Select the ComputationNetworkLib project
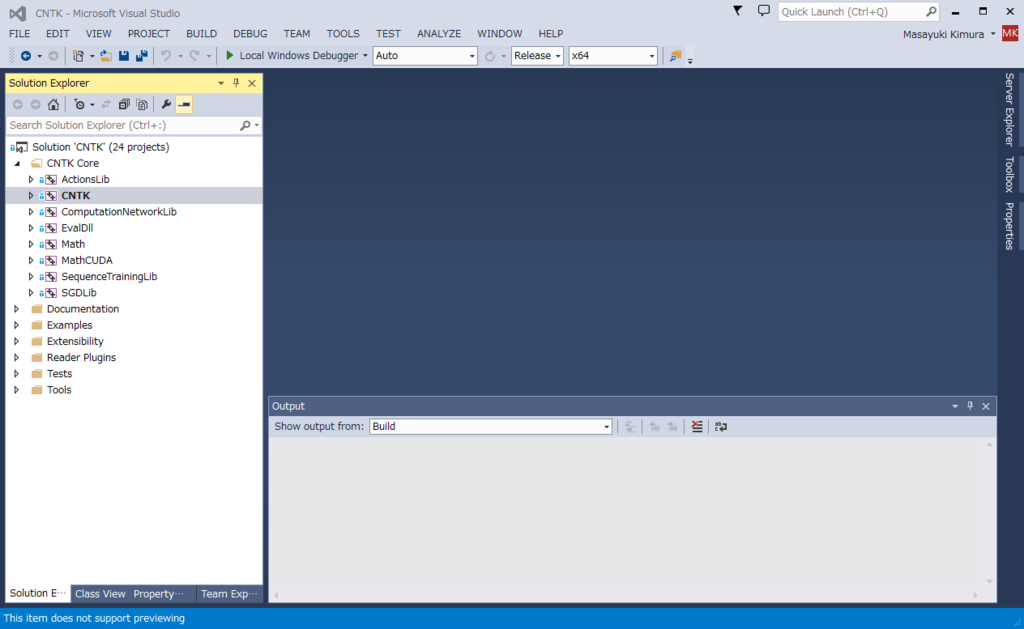The image size is (1024, 629). pos(119,212)
